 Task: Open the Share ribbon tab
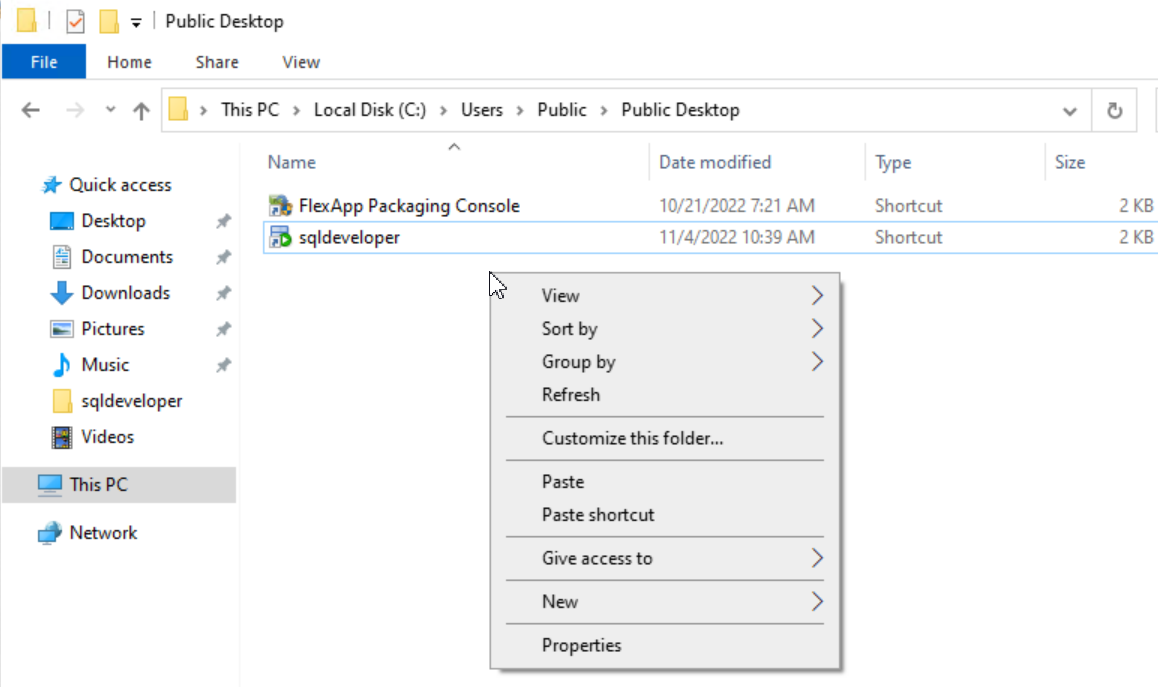pyautogui.click(x=217, y=62)
